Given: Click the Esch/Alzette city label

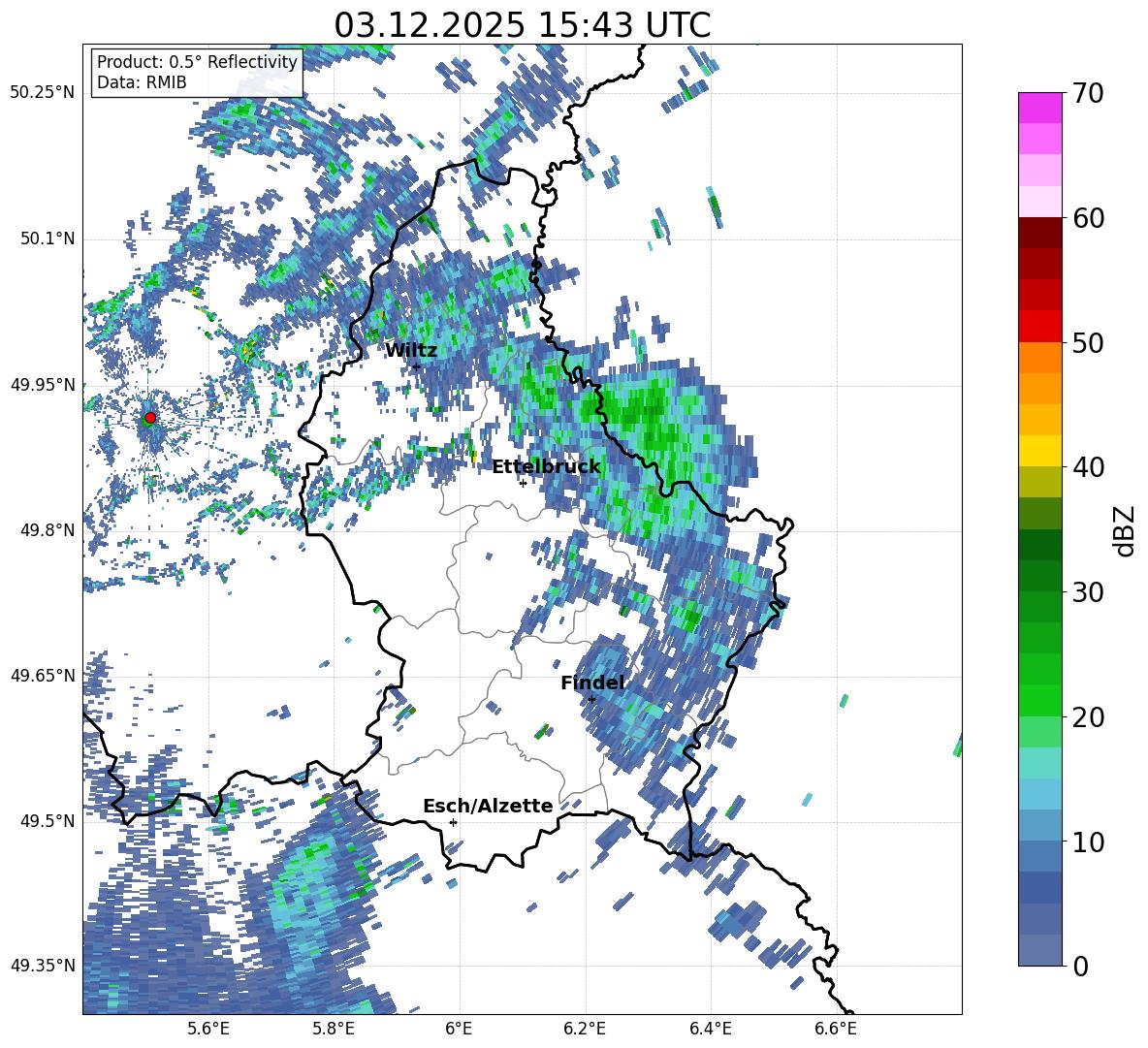Looking at the screenshot, I should tap(488, 807).
